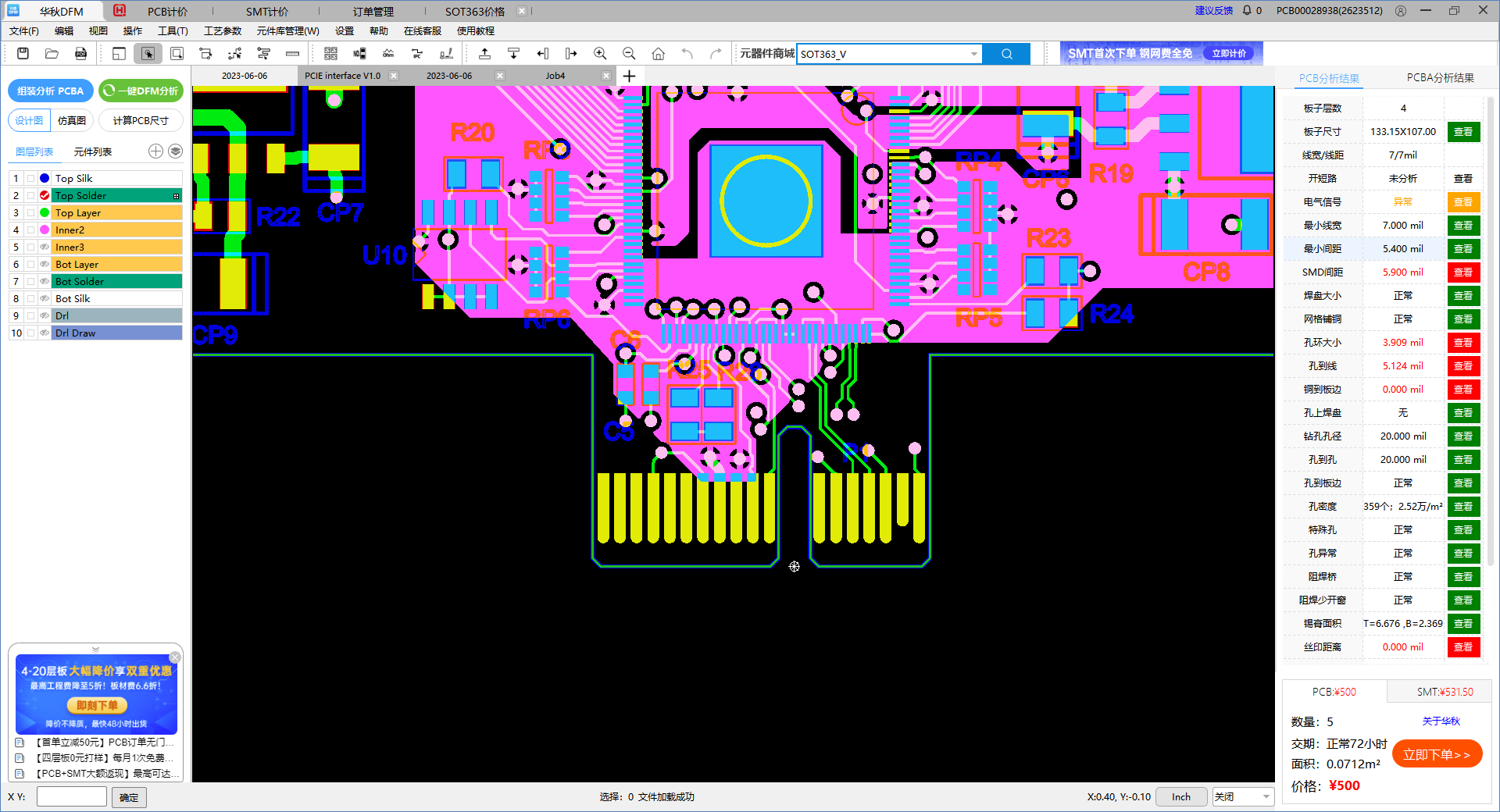Show the hidden Bot Silk layer
Image resolution: width=1500 pixels, height=812 pixels.
pyautogui.click(x=45, y=298)
